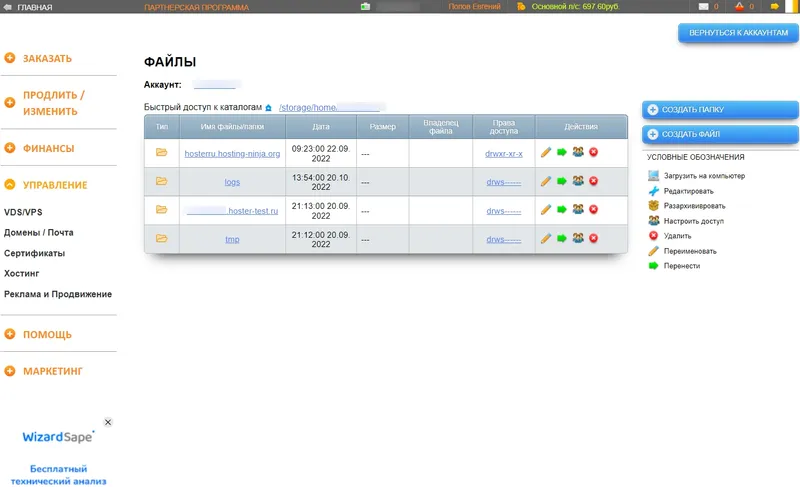This screenshot has height=487, width=800.
Task: Collapse the УПРАВЛЕНИЕ sidebar section
Action: pyautogui.click(x=10, y=185)
